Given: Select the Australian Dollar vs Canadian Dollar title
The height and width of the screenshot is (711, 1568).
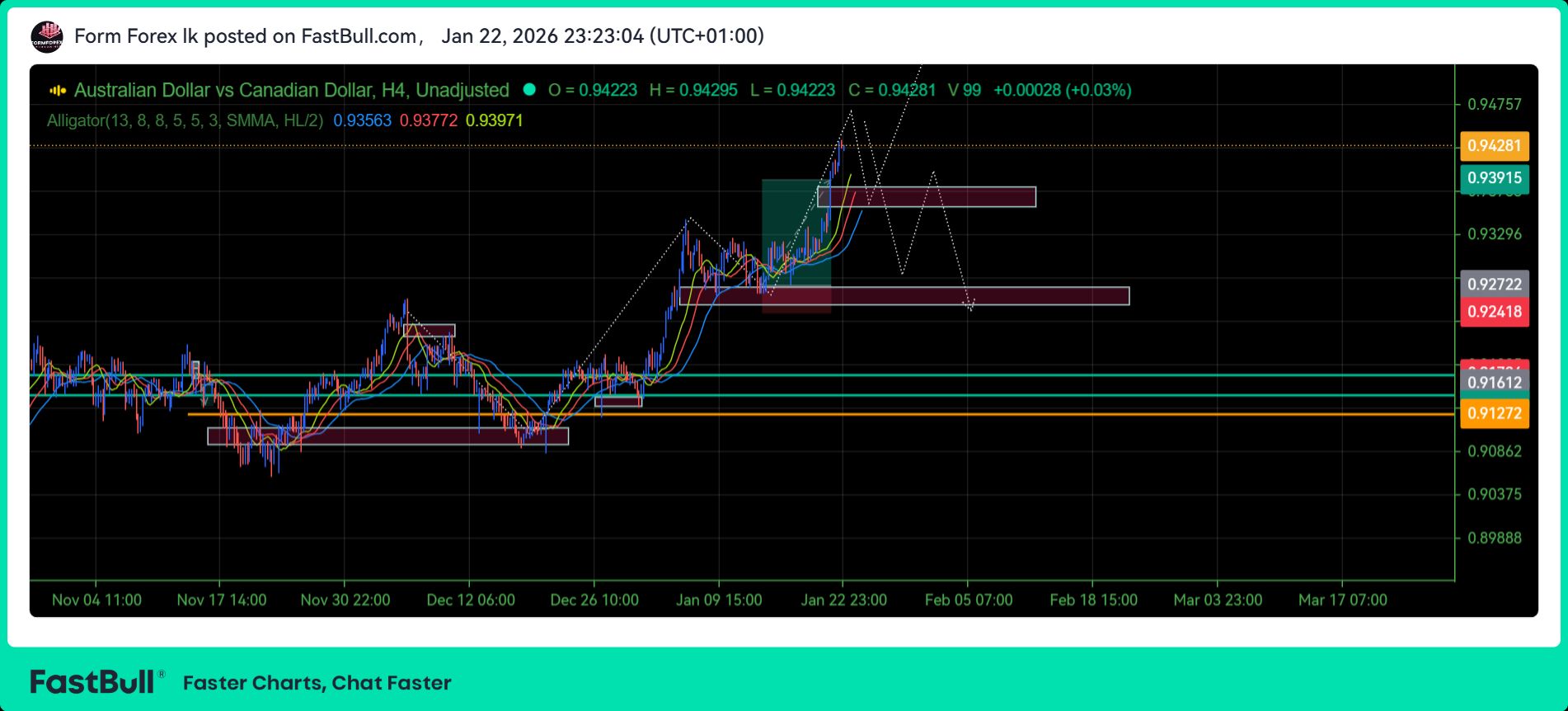Looking at the screenshot, I should 291,90.
